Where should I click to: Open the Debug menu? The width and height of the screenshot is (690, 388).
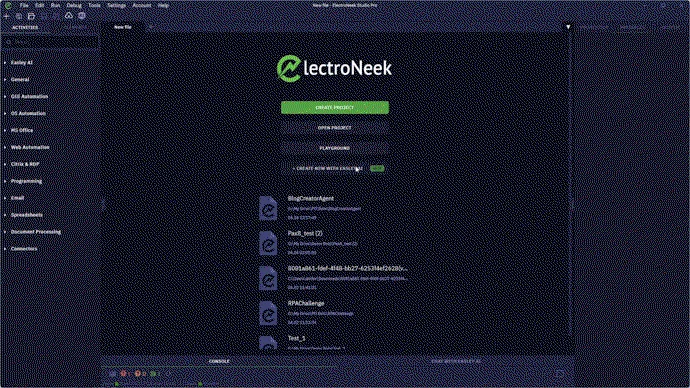[74, 6]
